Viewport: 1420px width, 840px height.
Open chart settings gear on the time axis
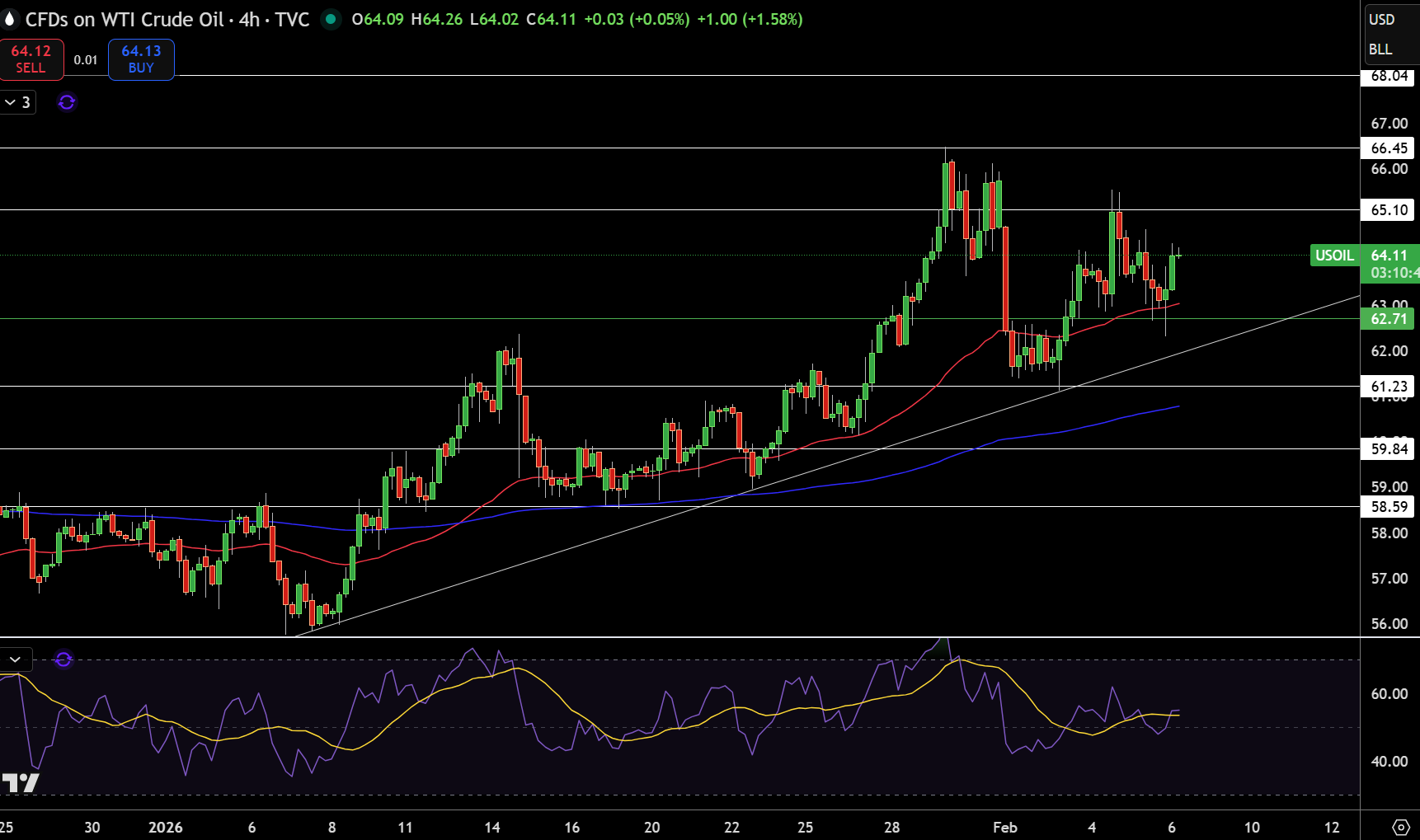[1401, 827]
